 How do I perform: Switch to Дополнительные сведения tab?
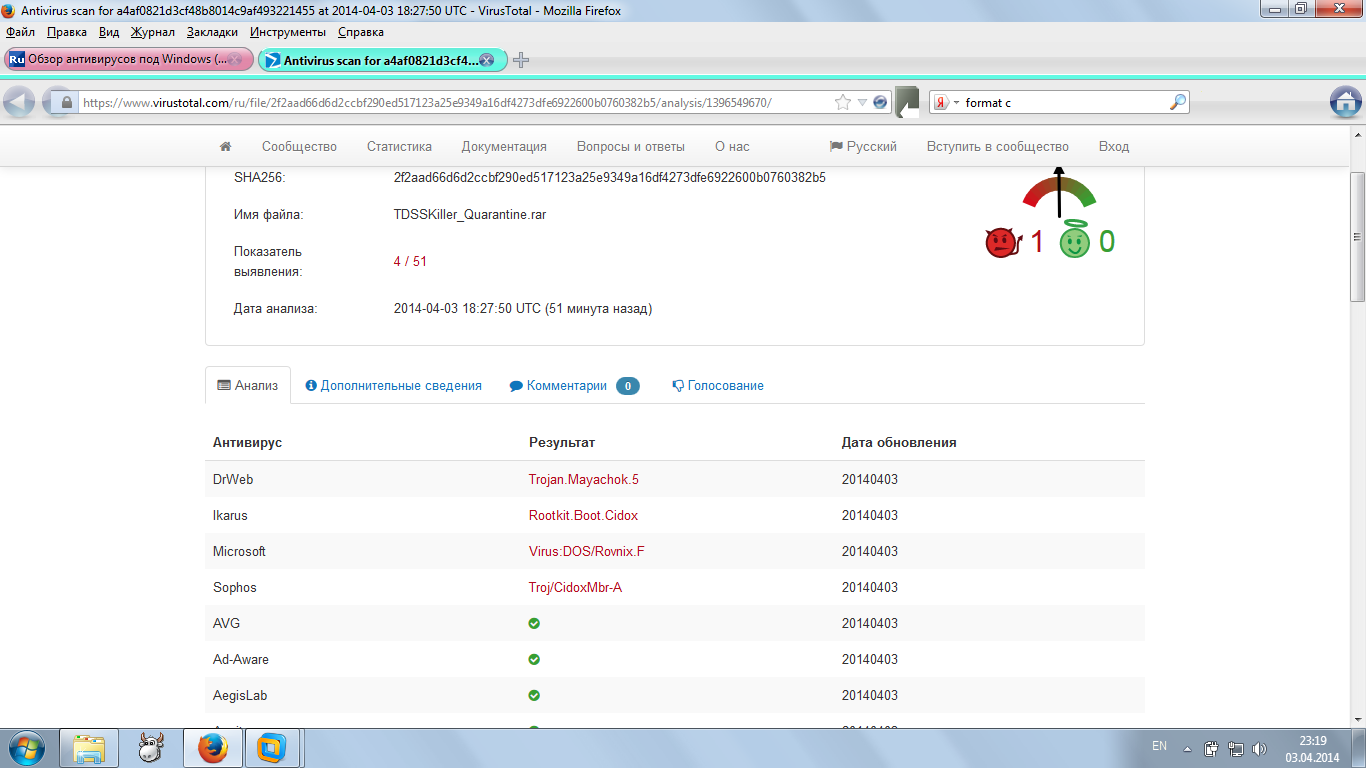click(393, 385)
